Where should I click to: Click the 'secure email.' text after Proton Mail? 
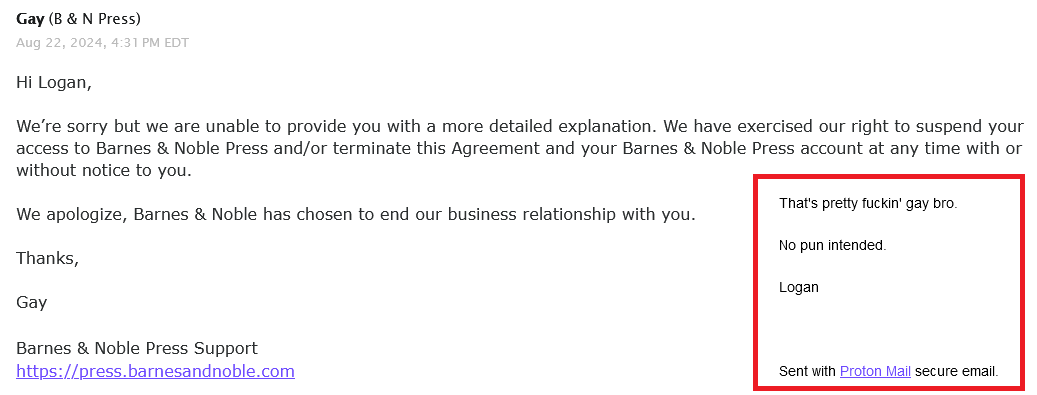(x=956, y=372)
